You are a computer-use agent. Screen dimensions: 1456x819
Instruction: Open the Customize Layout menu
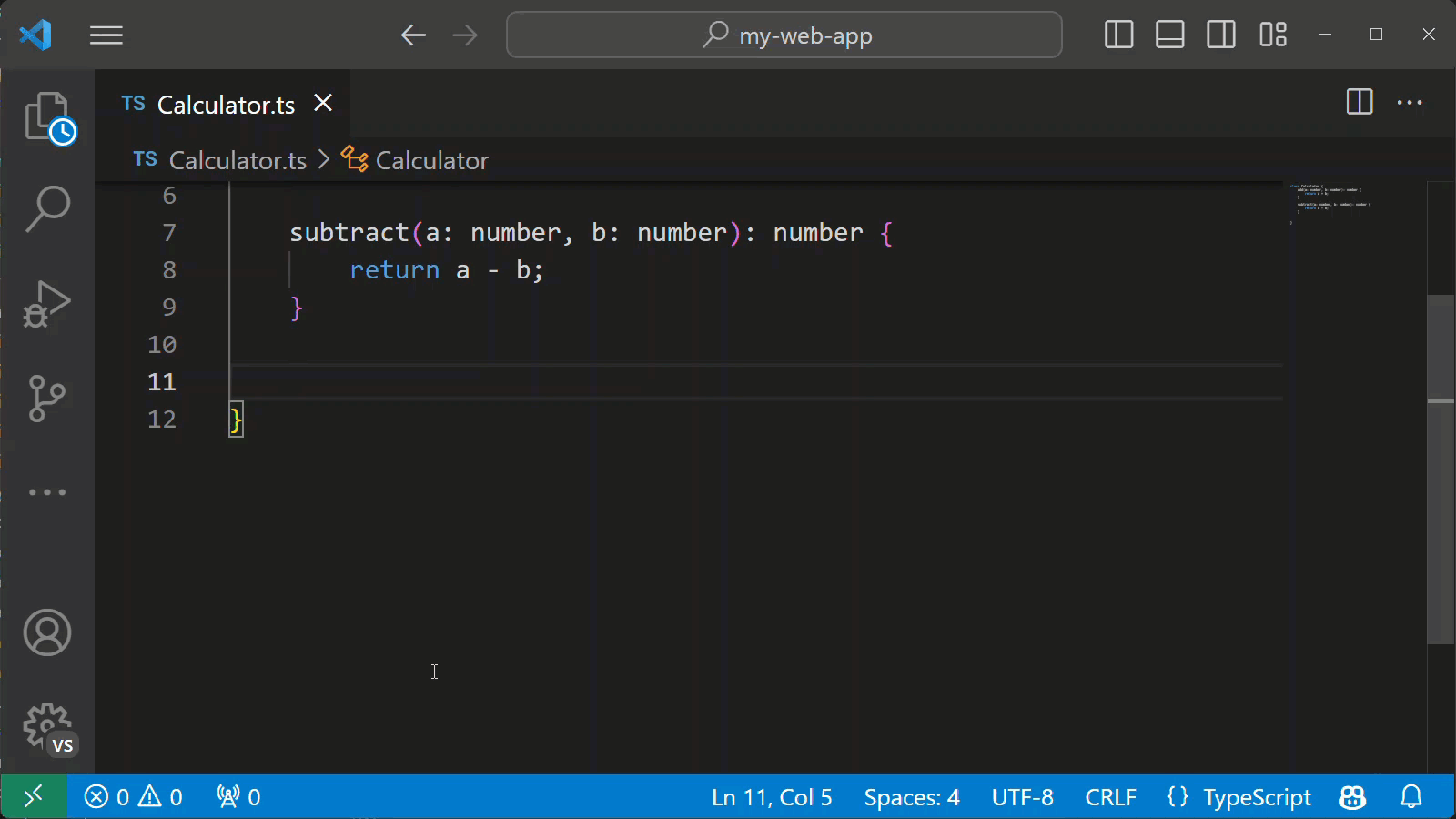pyautogui.click(x=1272, y=35)
